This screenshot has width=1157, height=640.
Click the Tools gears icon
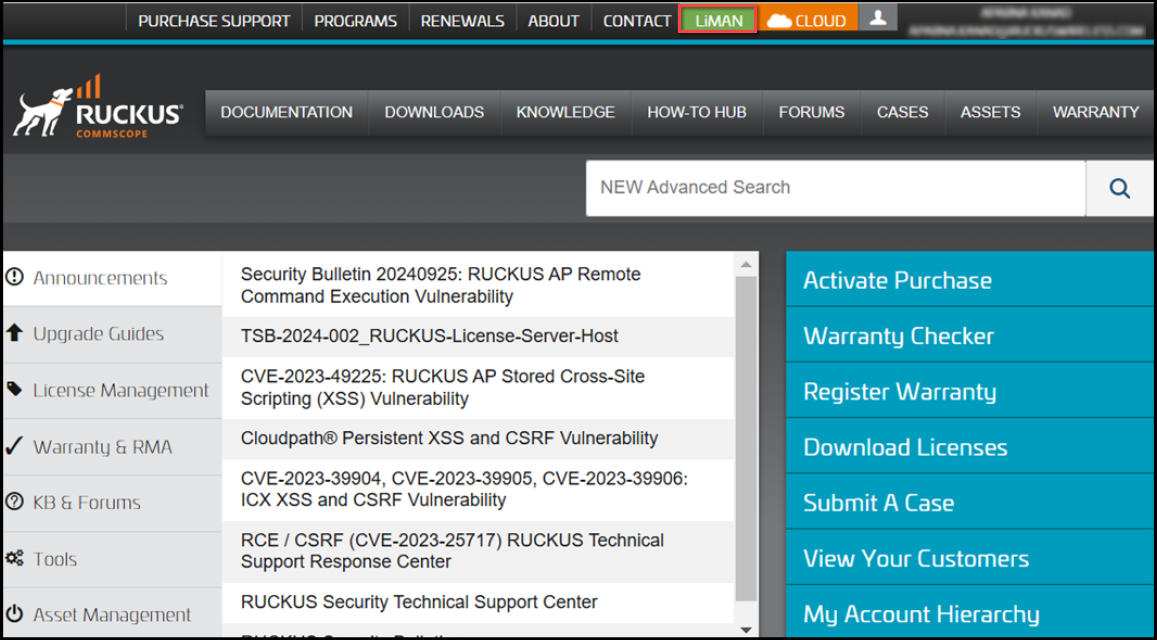click(14, 558)
